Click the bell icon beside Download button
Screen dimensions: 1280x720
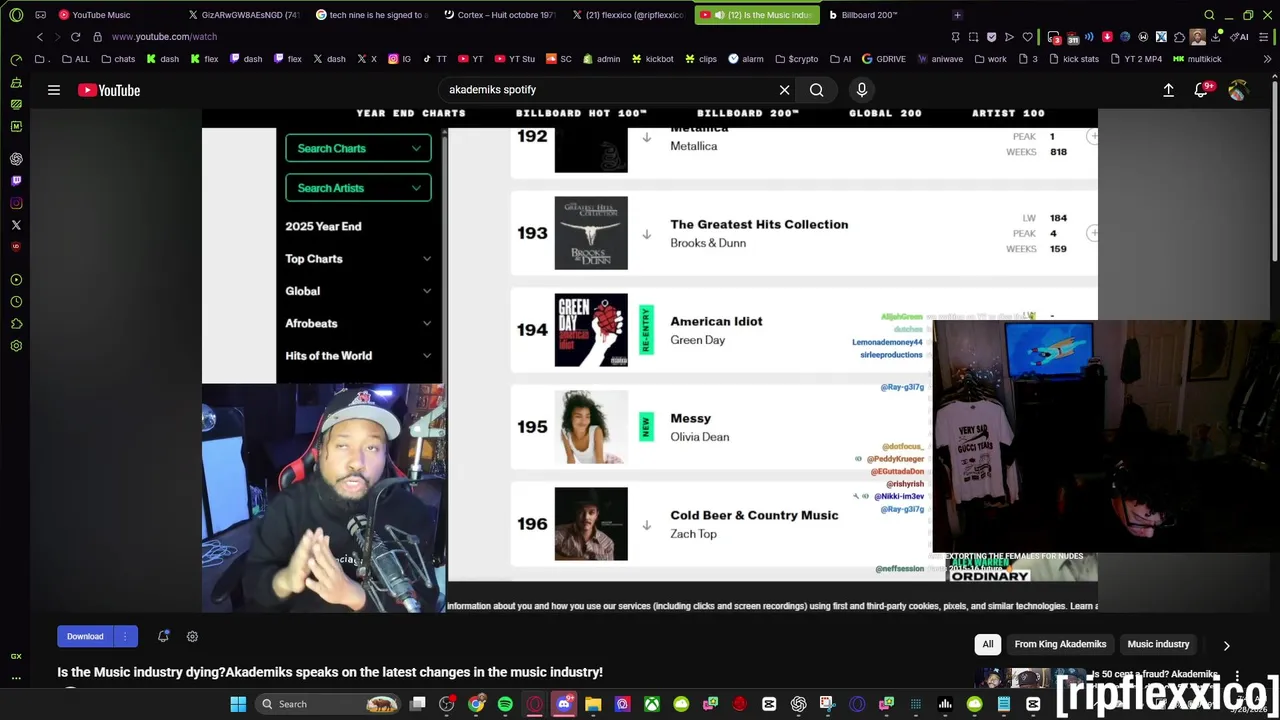163,636
